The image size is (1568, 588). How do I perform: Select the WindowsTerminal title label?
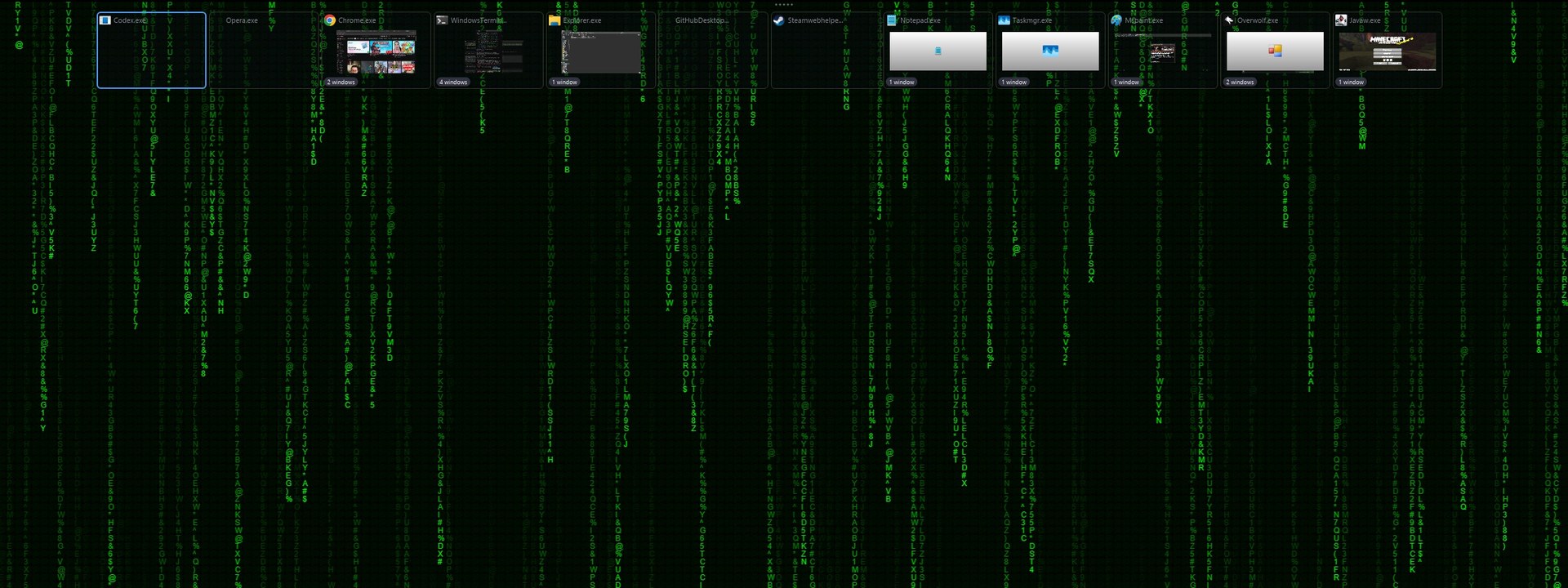click(x=479, y=20)
